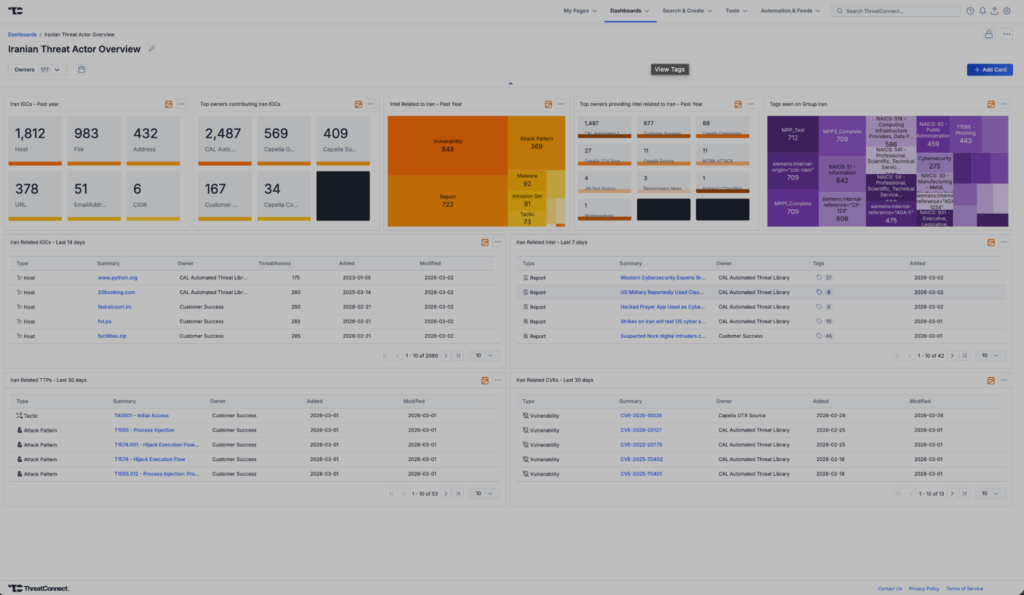
Task: Collapse the dashboard header with chevron
Action: [x=511, y=84]
